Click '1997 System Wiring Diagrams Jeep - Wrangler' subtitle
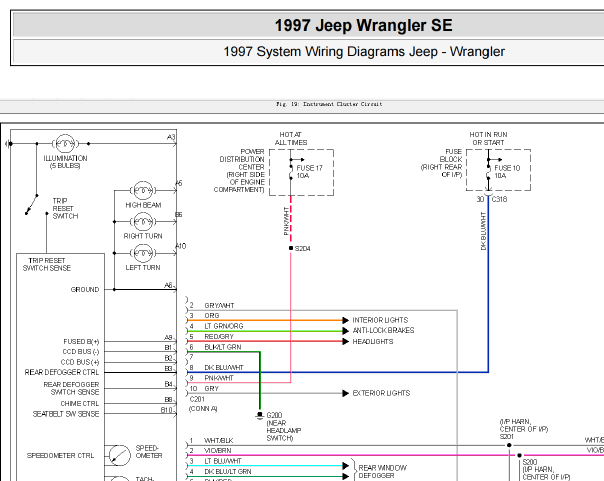The height and width of the screenshot is (481, 604). pyautogui.click(x=364, y=52)
